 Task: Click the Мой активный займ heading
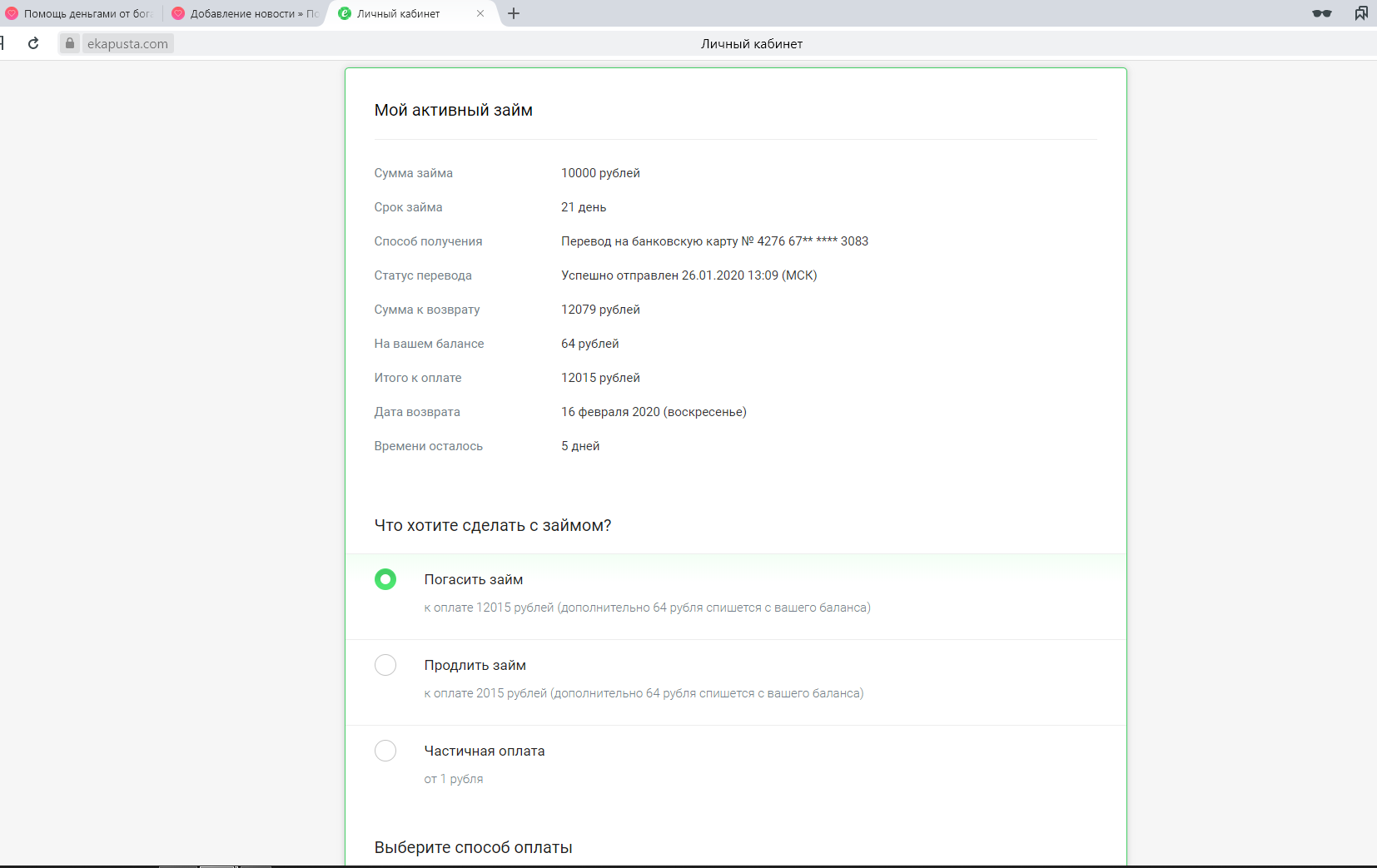click(x=454, y=111)
